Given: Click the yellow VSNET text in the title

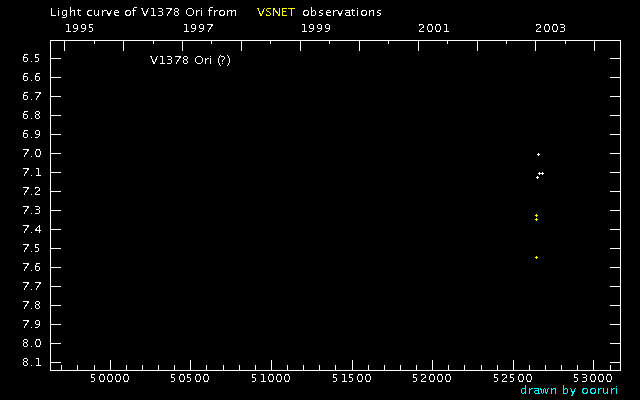Looking at the screenshot, I should pyautogui.click(x=276, y=12).
